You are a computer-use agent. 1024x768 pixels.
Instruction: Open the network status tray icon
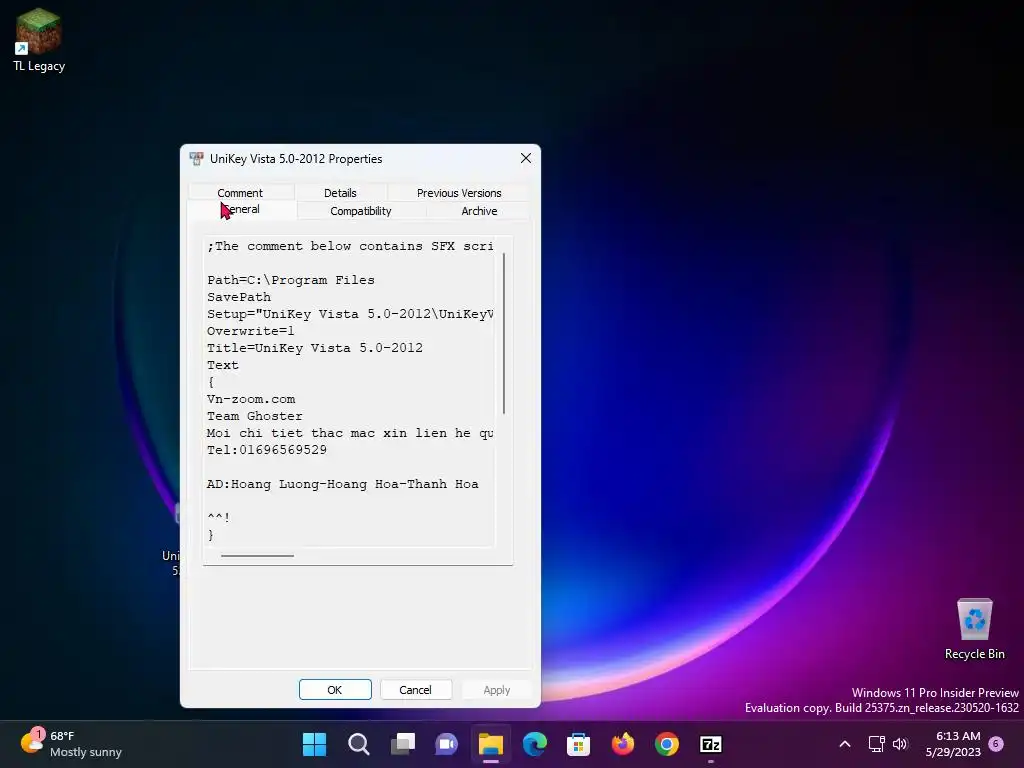click(876, 744)
